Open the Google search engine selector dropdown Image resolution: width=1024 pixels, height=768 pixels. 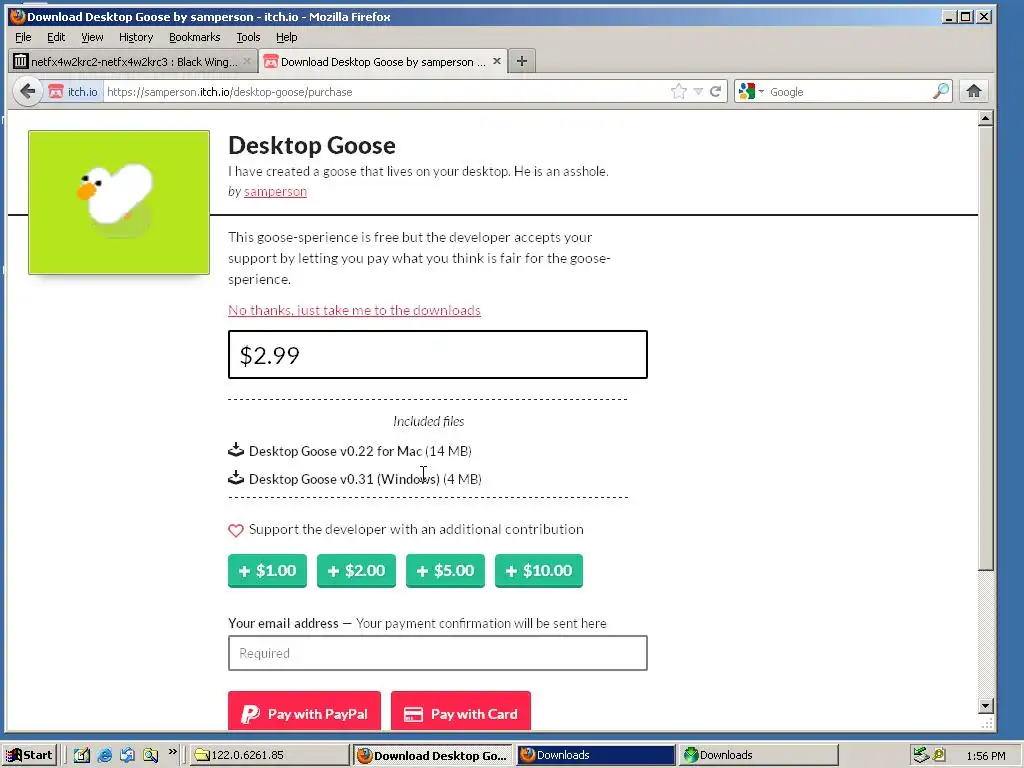click(751, 91)
